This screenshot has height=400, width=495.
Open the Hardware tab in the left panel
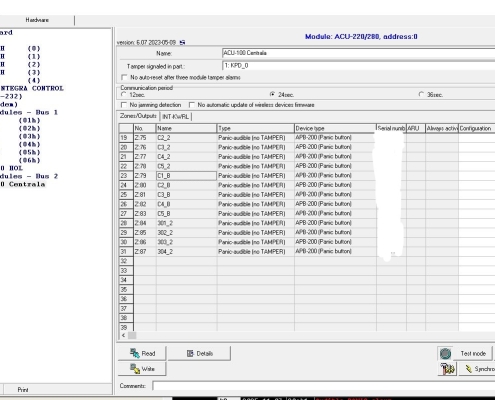[x=37, y=20]
